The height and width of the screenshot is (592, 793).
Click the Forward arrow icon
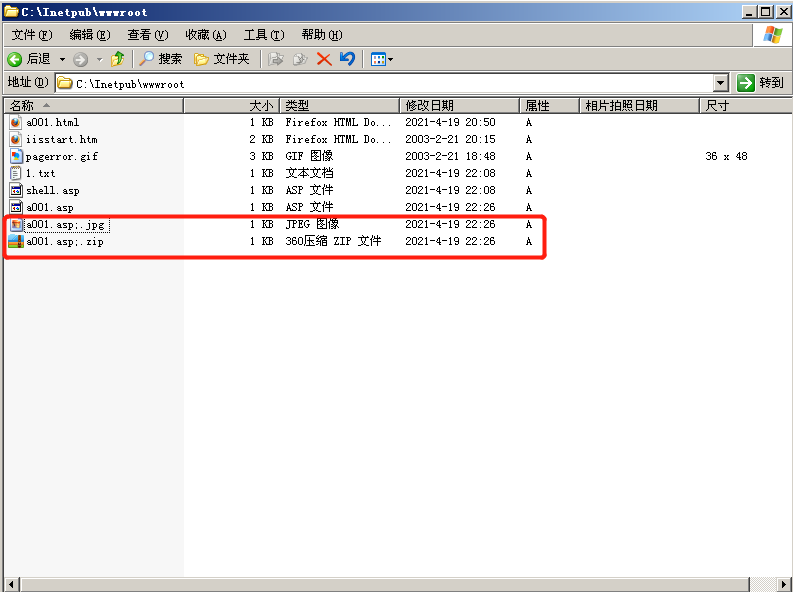(80, 59)
